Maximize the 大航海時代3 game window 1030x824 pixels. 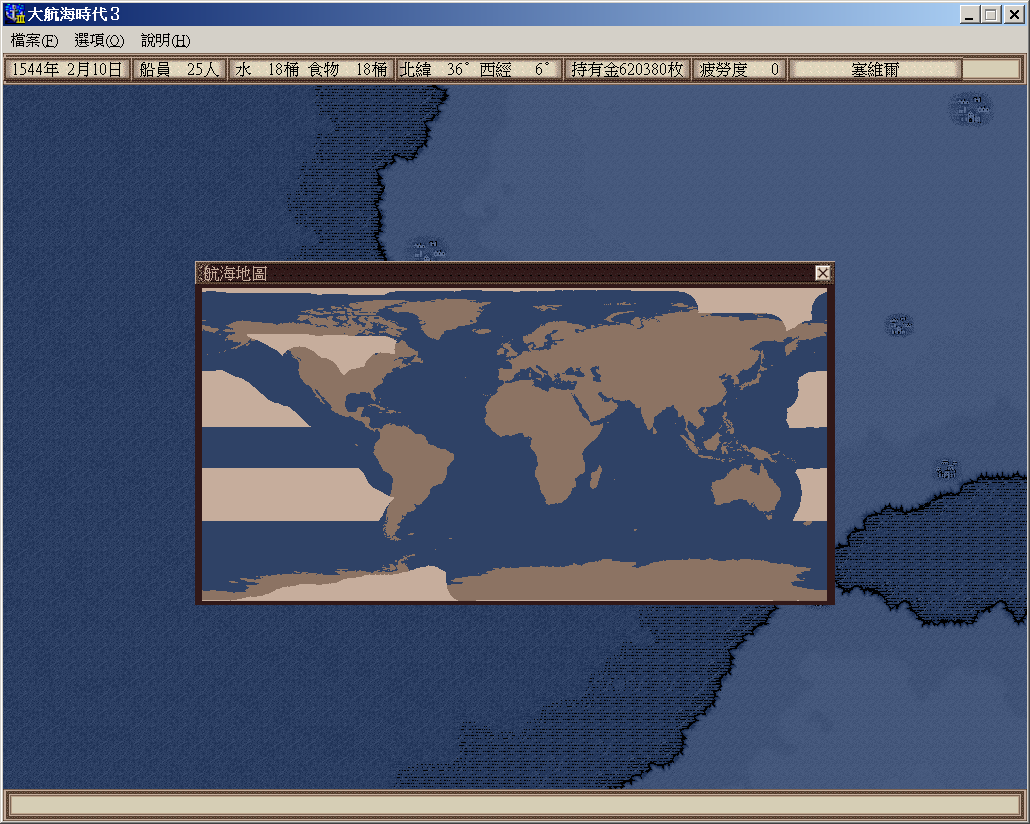click(x=990, y=15)
